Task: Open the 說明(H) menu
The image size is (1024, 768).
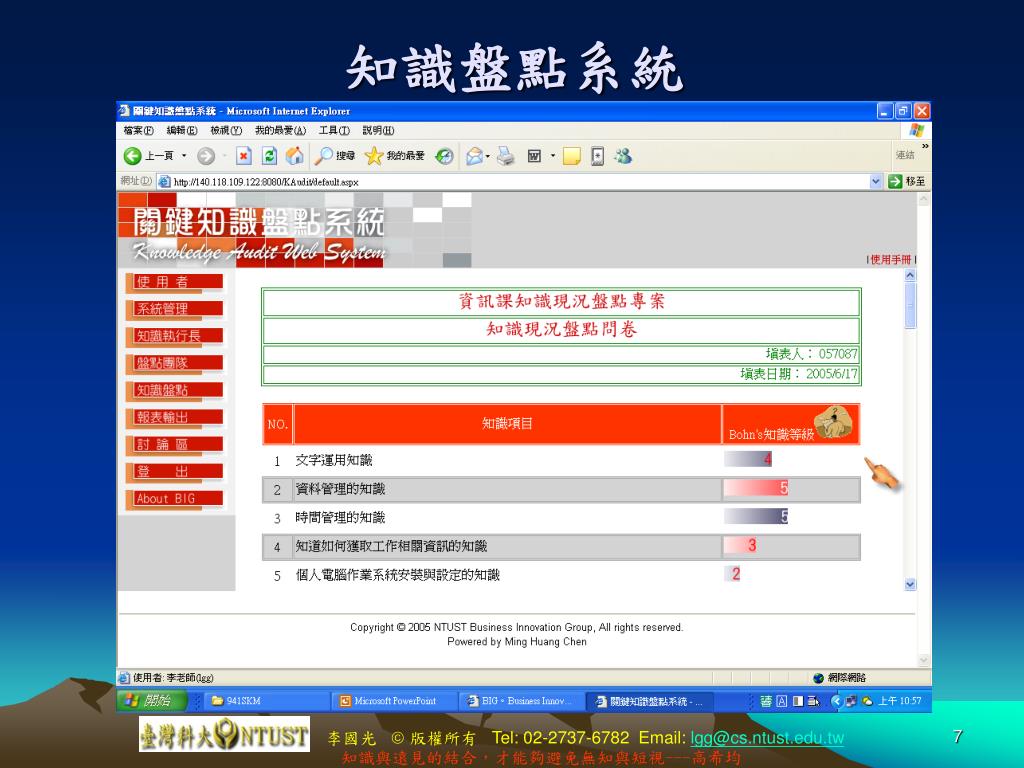Action: pyautogui.click(x=378, y=131)
